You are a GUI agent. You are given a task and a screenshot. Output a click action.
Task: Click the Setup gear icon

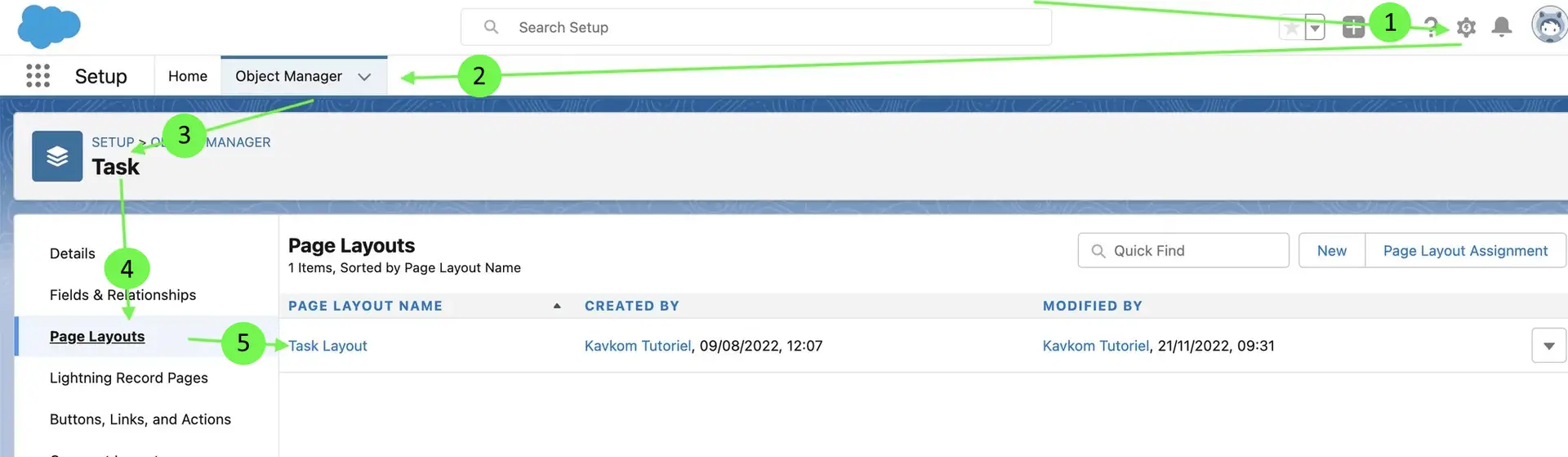(1466, 28)
